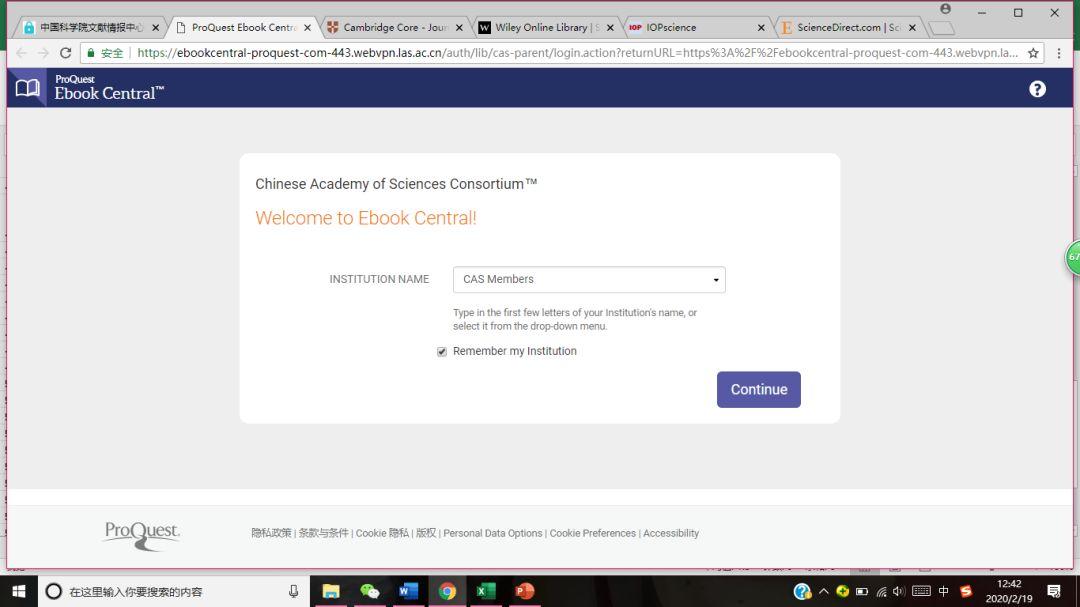Click the secure lock icon in address bar

tap(91, 53)
